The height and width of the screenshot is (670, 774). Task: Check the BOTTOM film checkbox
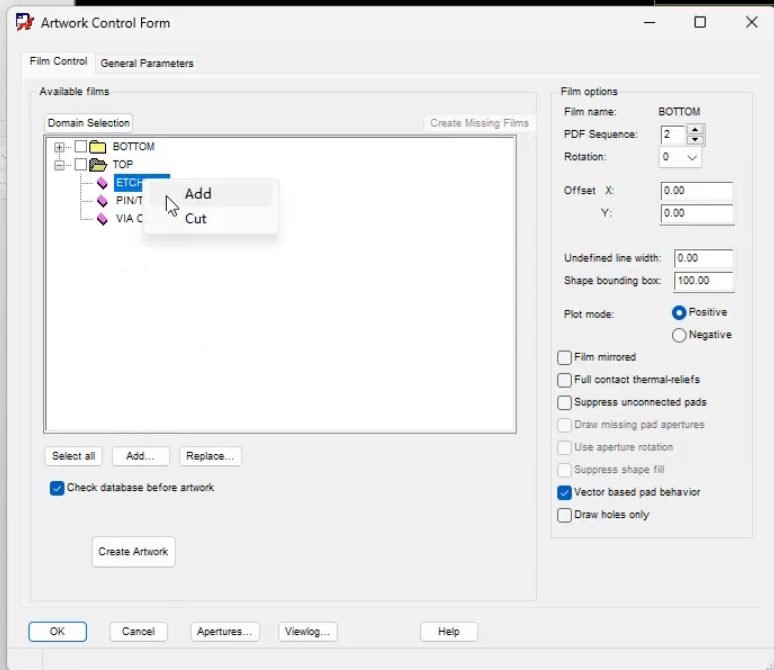[x=80, y=147]
